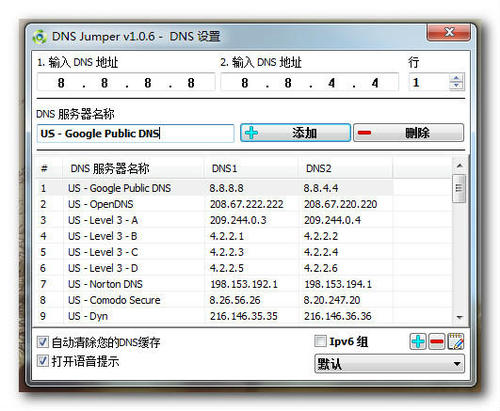Click the DNS list scrollbar thumb
The height and width of the screenshot is (411, 500).
coord(459,188)
